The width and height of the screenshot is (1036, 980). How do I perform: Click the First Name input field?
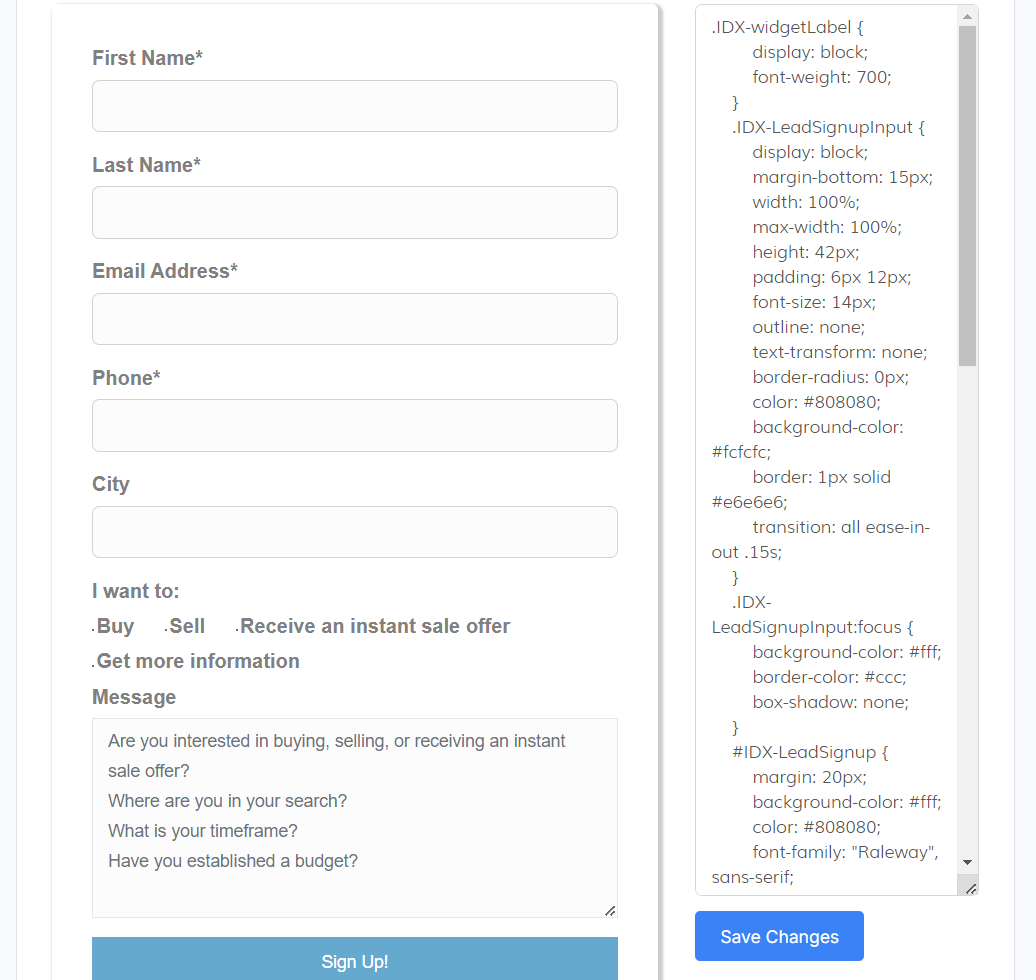(354, 106)
